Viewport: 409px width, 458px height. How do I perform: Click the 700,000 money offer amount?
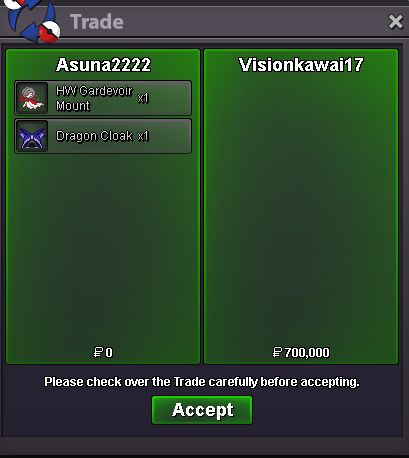(307, 352)
